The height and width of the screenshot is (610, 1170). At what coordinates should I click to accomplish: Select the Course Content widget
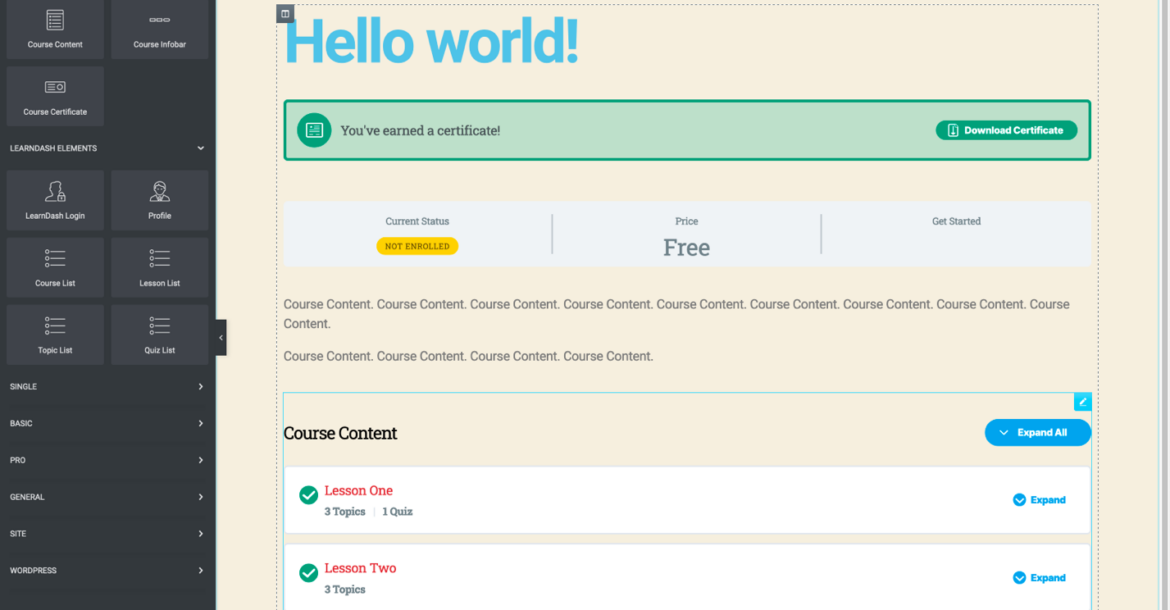pyautogui.click(x=55, y=28)
